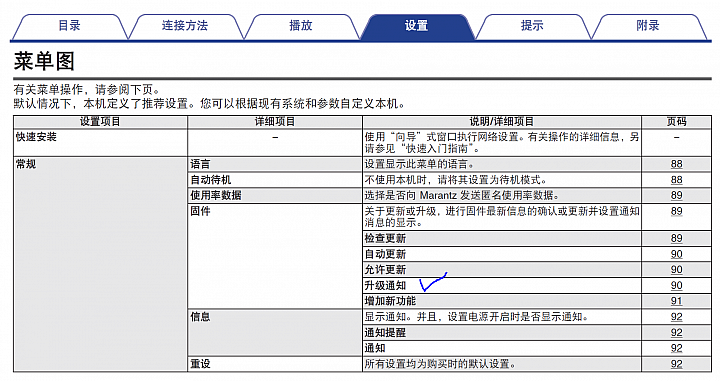720x381 pixels.
Task: Click the 页码 column header
Action: point(676,122)
